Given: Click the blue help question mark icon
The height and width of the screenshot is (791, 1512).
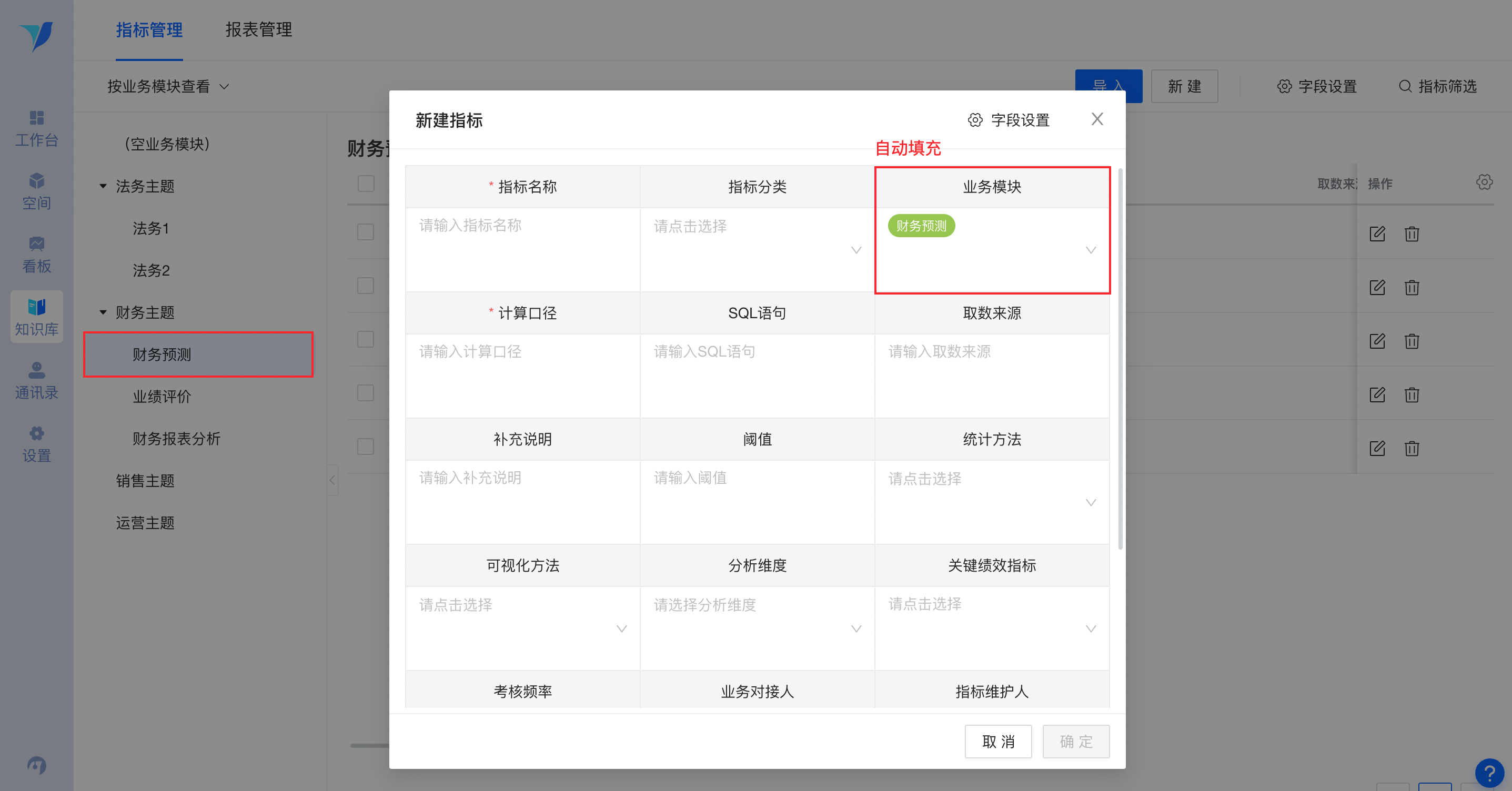Looking at the screenshot, I should point(1489,773).
